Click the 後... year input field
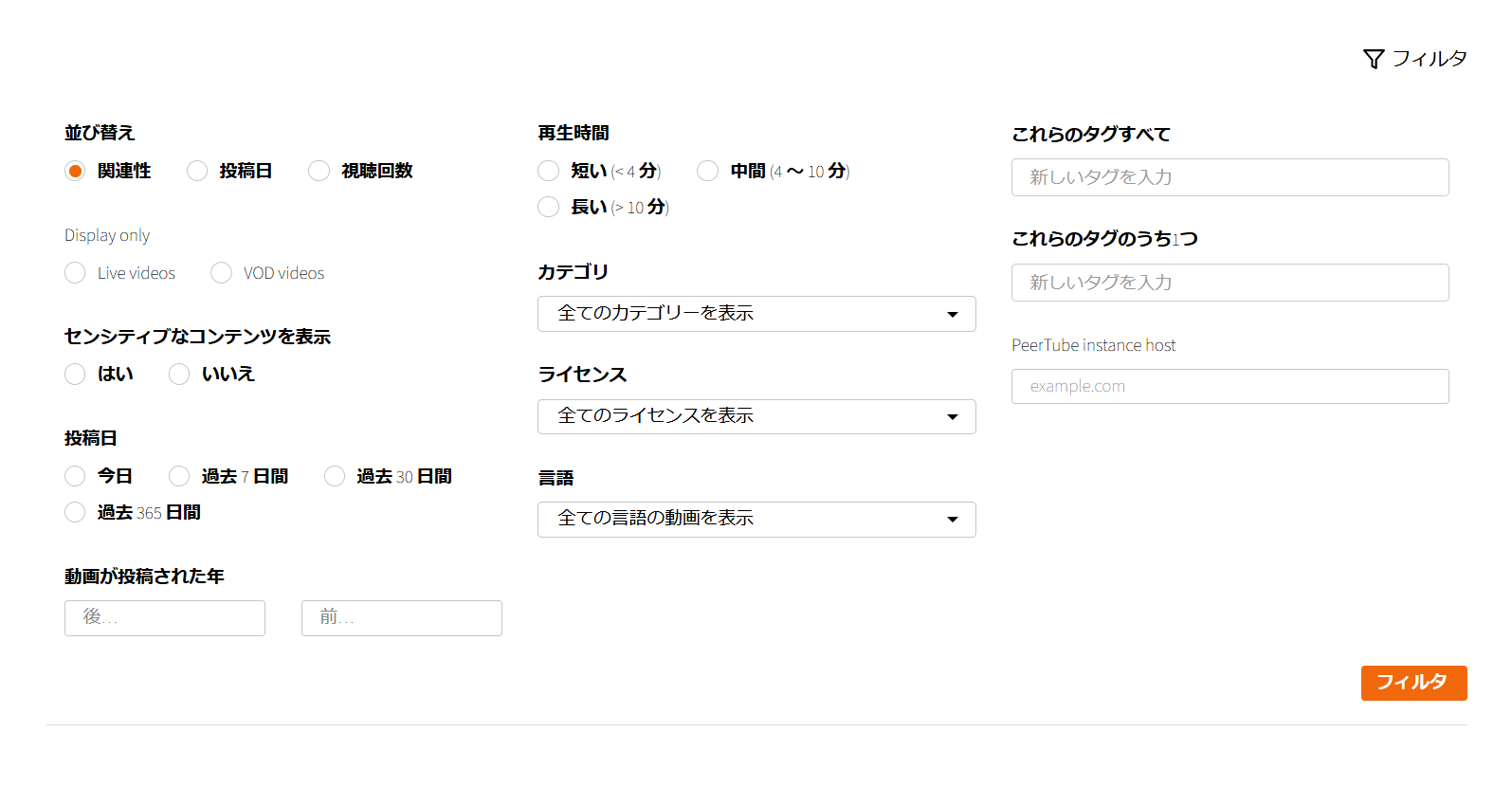Screen dimensions: 1512x806 tap(165, 617)
